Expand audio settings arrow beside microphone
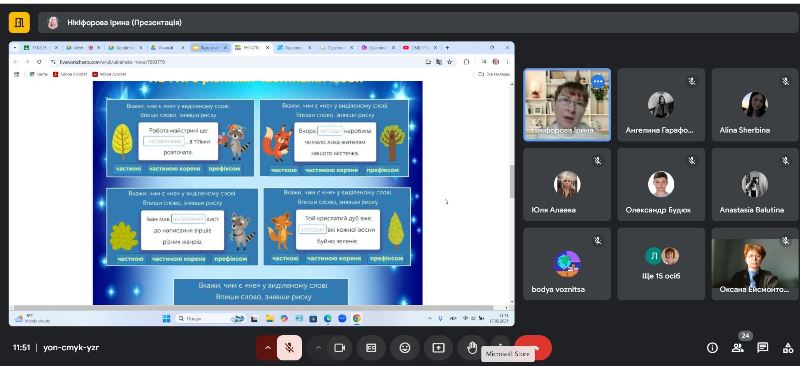The image size is (800, 366). tap(267, 348)
